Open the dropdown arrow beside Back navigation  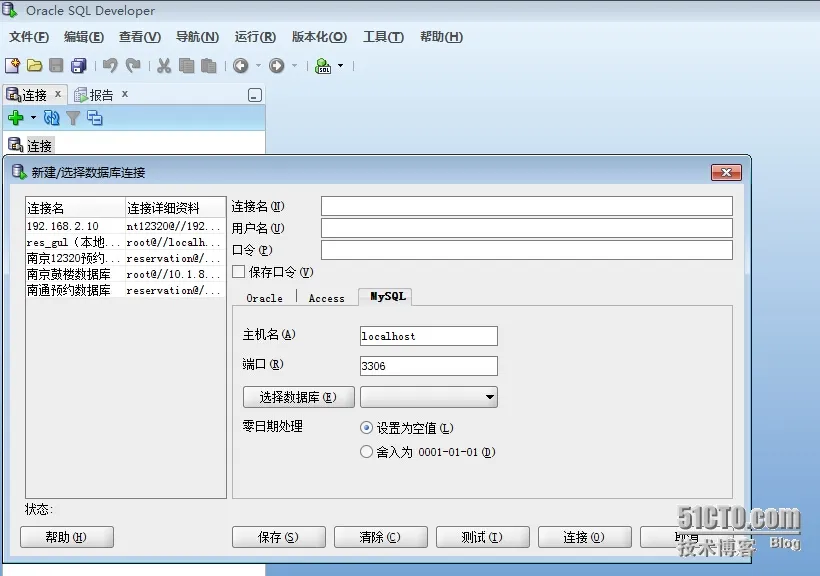[258, 65]
